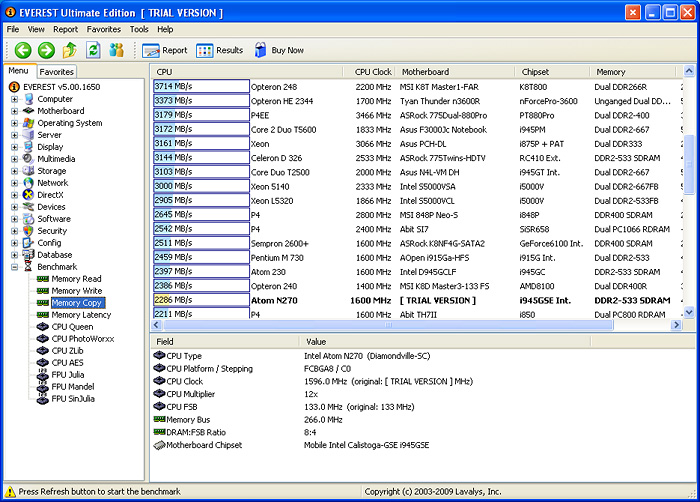Click the results list horizontal scrollbar
700x502 pixels.
tap(388, 325)
